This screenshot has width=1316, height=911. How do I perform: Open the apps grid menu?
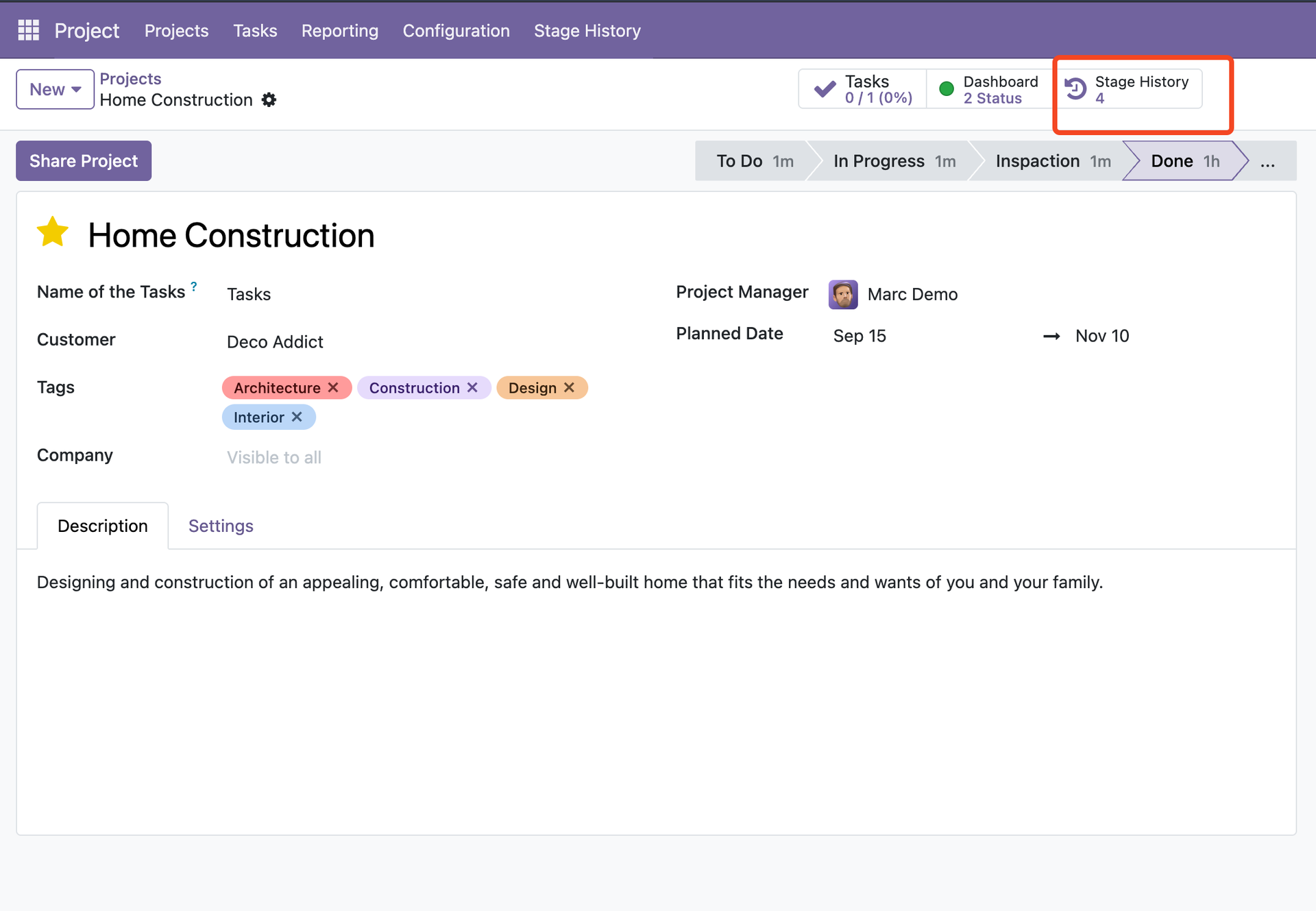[x=28, y=29]
